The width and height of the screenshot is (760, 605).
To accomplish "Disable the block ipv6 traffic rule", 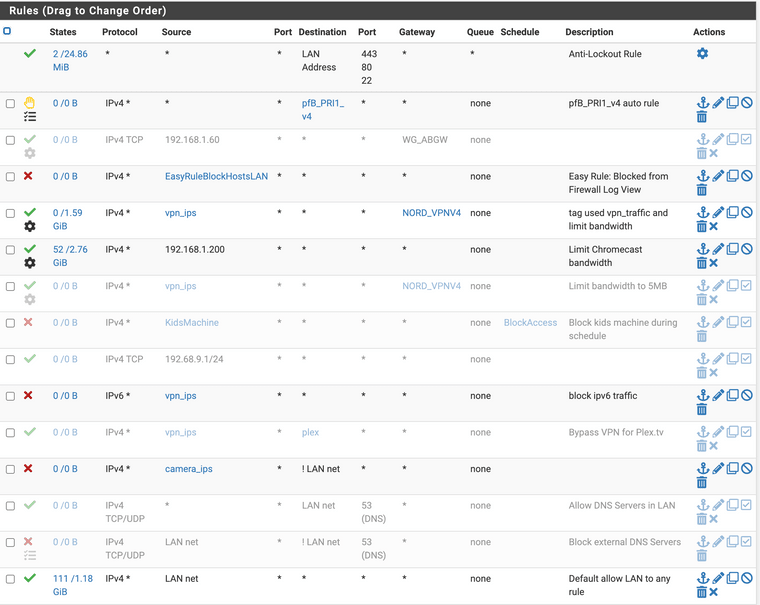I will (x=747, y=395).
